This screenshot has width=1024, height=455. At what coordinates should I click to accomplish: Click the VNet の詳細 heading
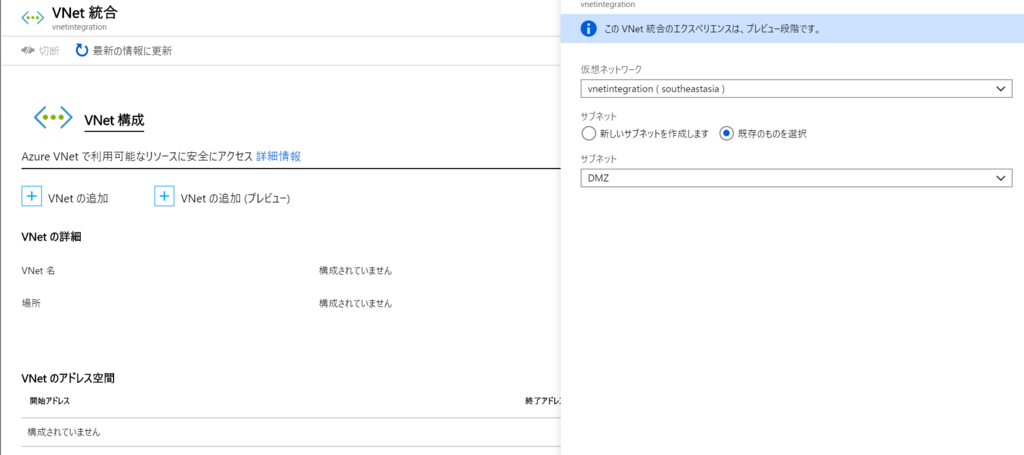tap(52, 237)
